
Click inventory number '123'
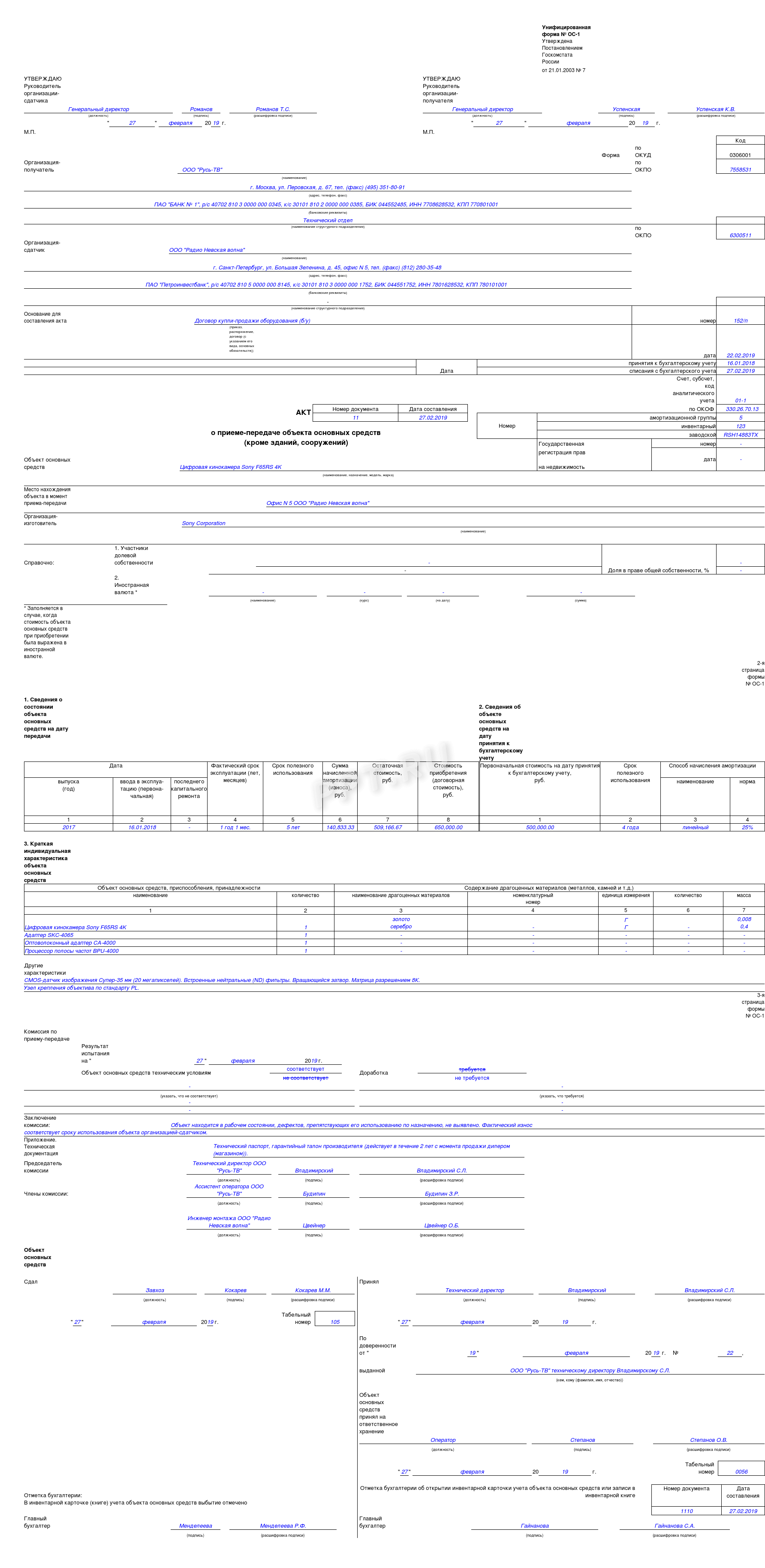tap(740, 426)
